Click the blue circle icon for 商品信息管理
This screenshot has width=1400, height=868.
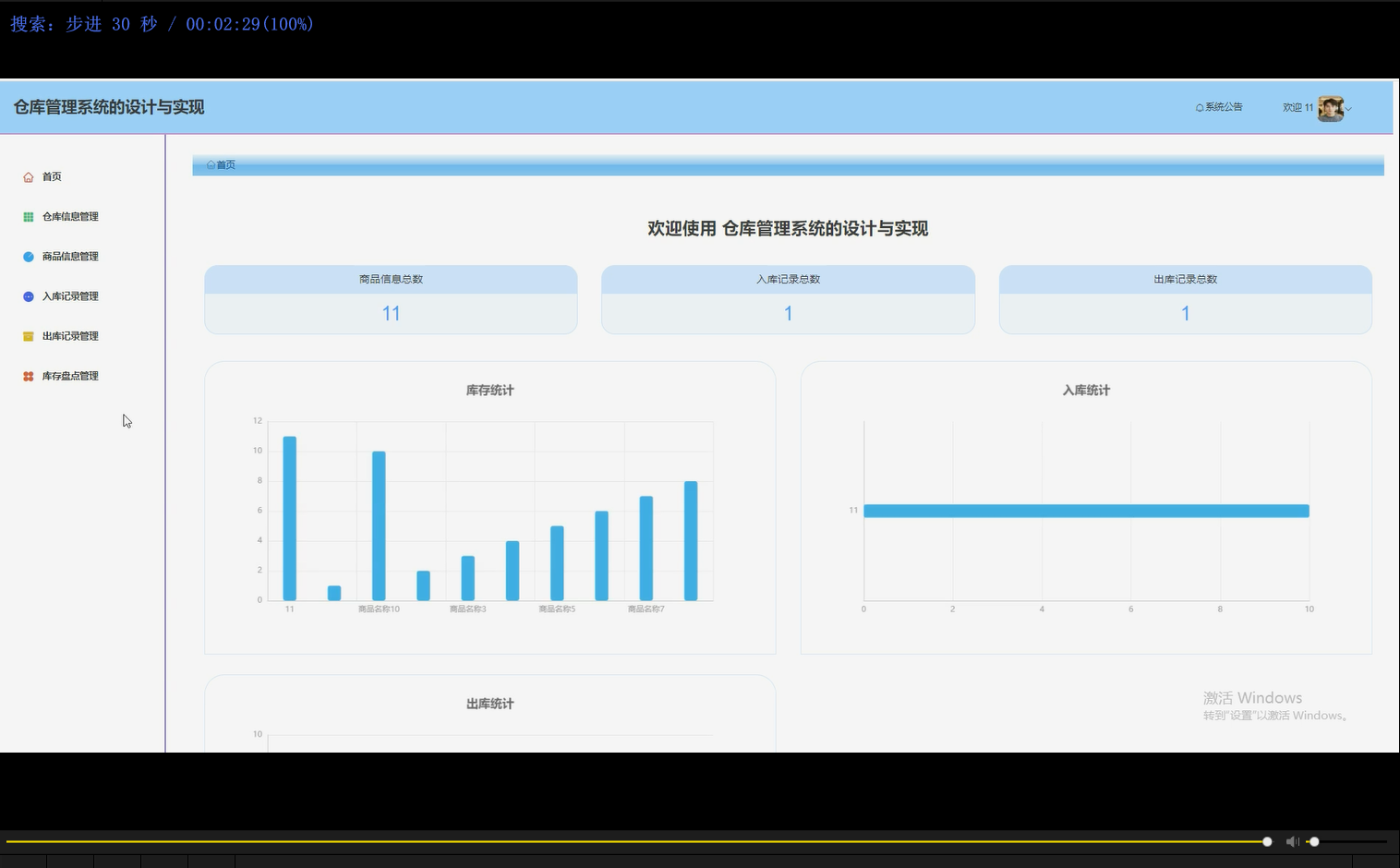pyautogui.click(x=29, y=257)
